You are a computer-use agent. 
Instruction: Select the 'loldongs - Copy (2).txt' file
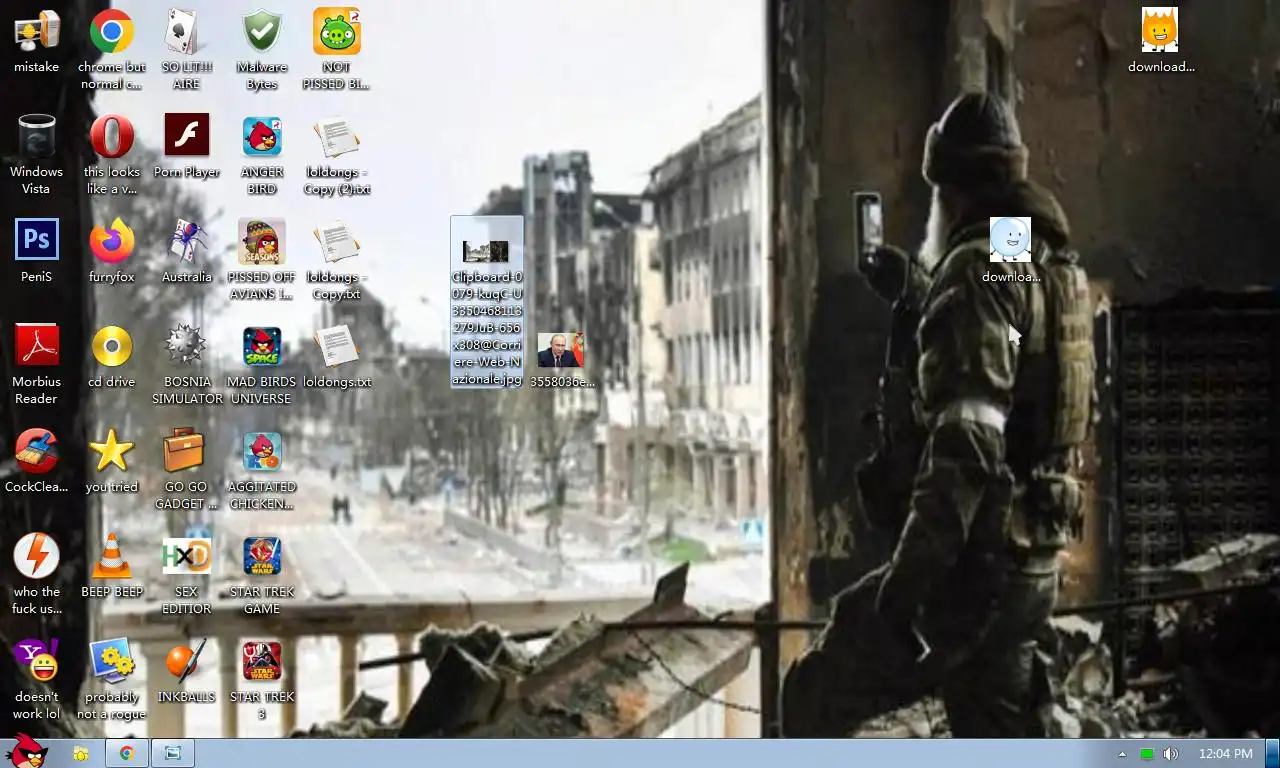(x=337, y=154)
